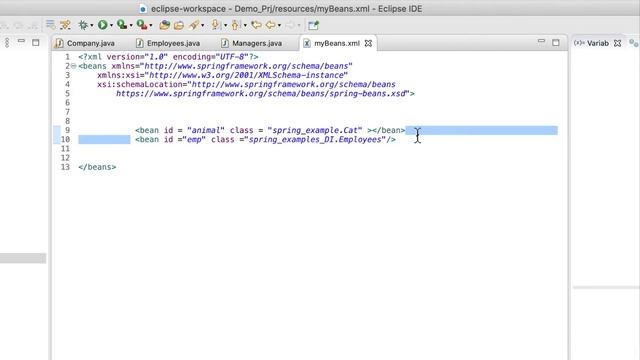Expand the Back history dropdown arrow
640x360 pixels.
coord(279,25)
